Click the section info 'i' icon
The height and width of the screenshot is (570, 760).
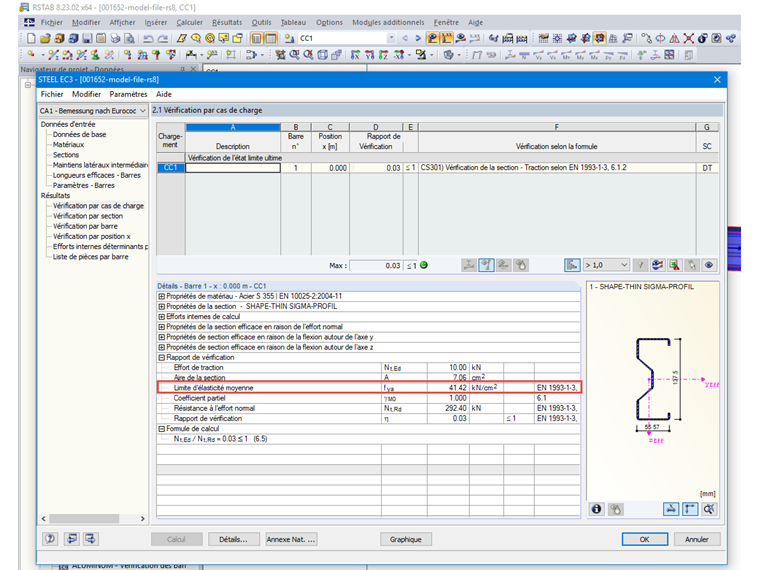(x=597, y=509)
